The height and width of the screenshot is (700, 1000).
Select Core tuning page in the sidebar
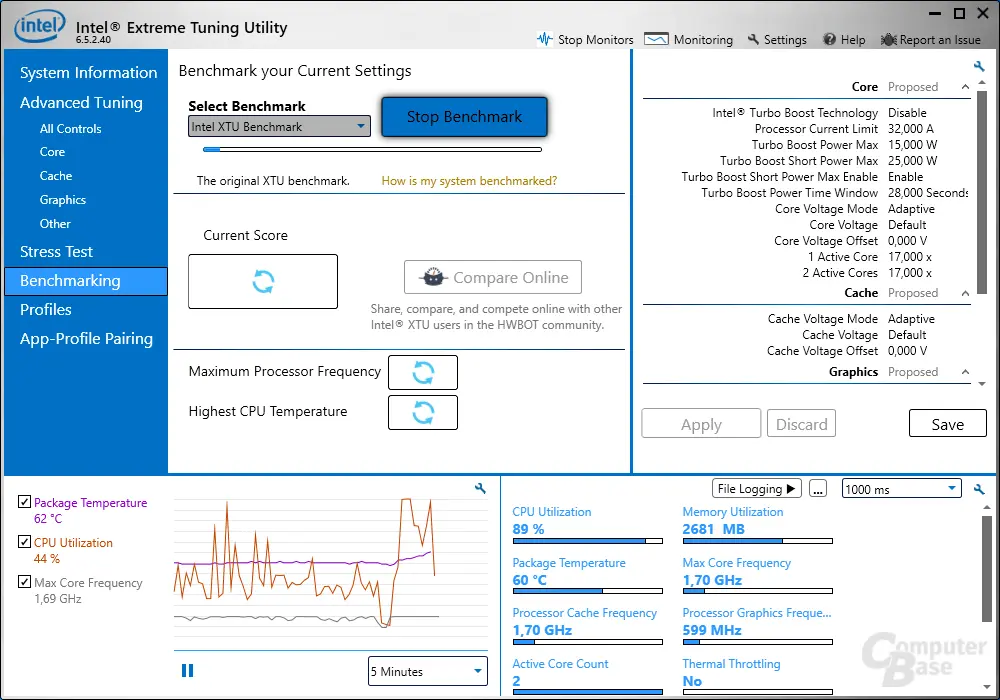pos(52,152)
